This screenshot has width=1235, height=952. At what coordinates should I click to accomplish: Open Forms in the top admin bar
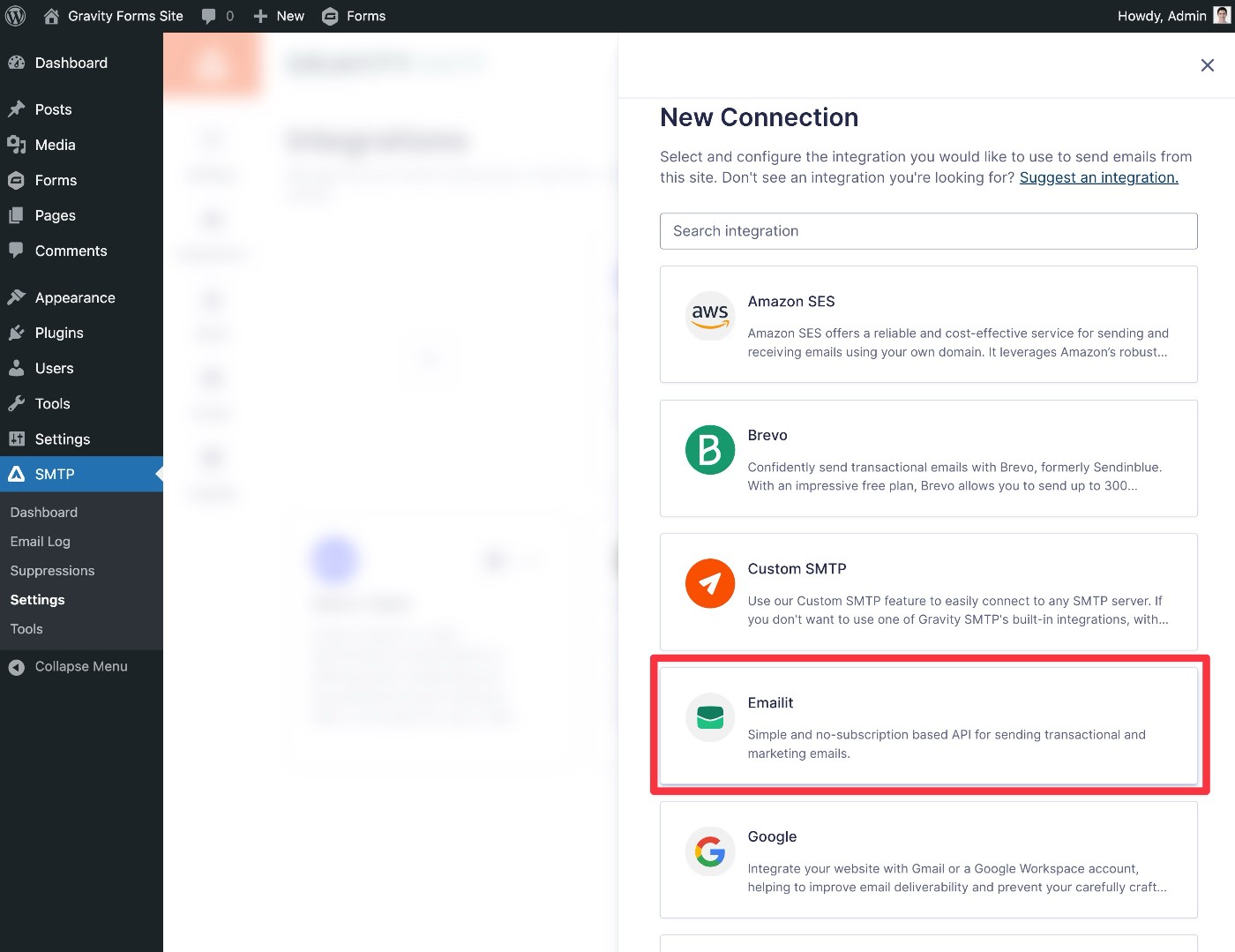(x=355, y=16)
